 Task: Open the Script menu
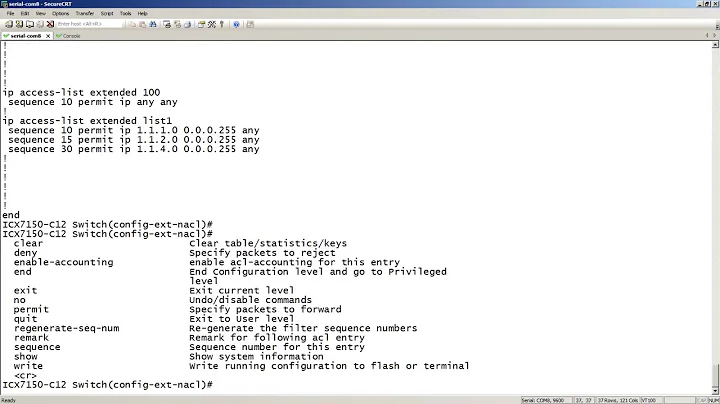pos(107,13)
